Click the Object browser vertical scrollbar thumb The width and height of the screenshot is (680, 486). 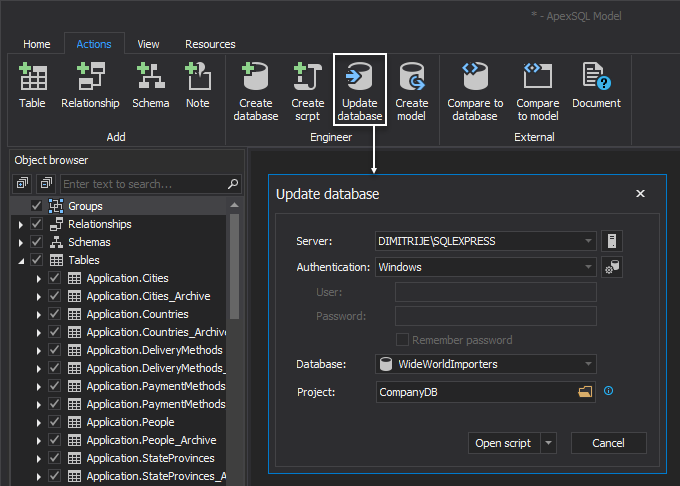pyautogui.click(x=234, y=267)
